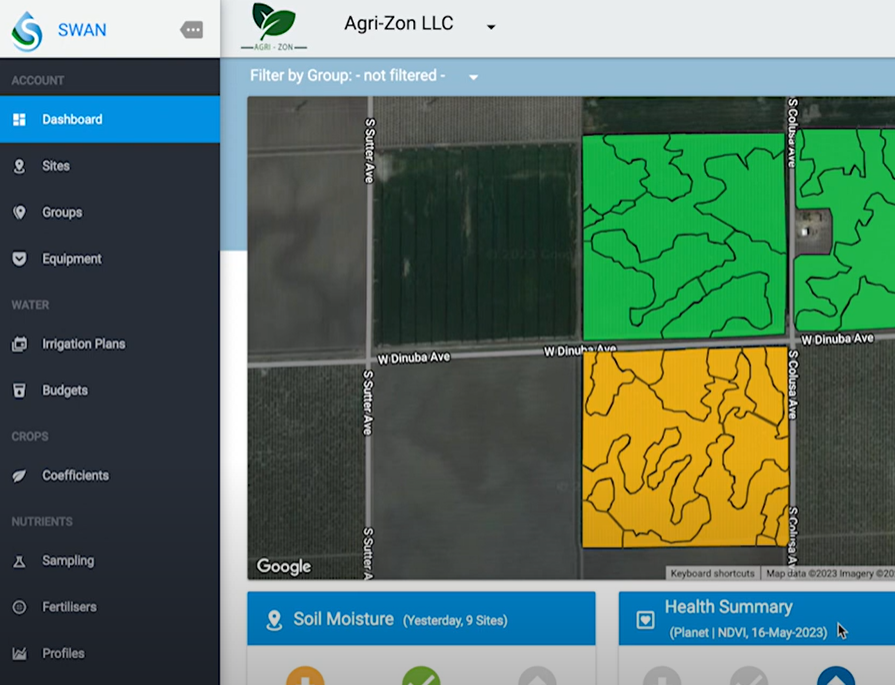Expand the Filter by Group dropdown
This screenshot has height=685, width=895.
(x=472, y=76)
